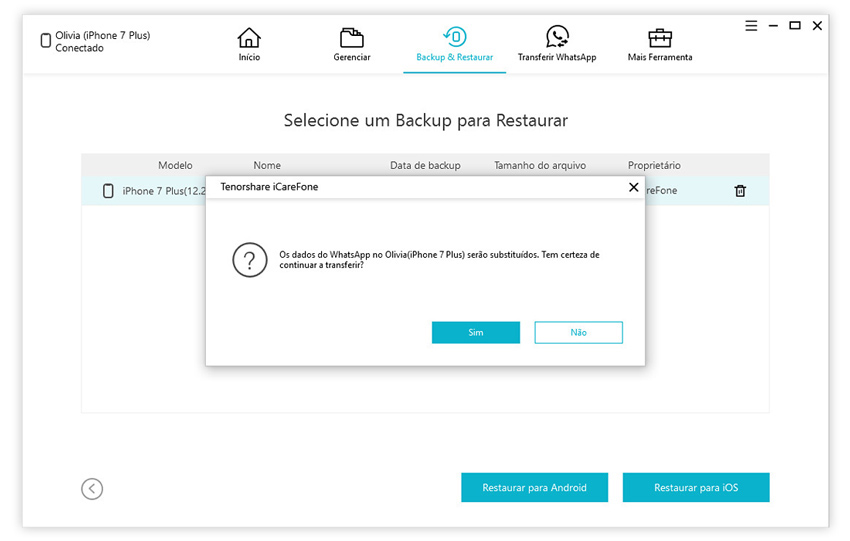The height and width of the screenshot is (541, 850).
Task: Switch to the Início tab label
Action: [x=249, y=57]
